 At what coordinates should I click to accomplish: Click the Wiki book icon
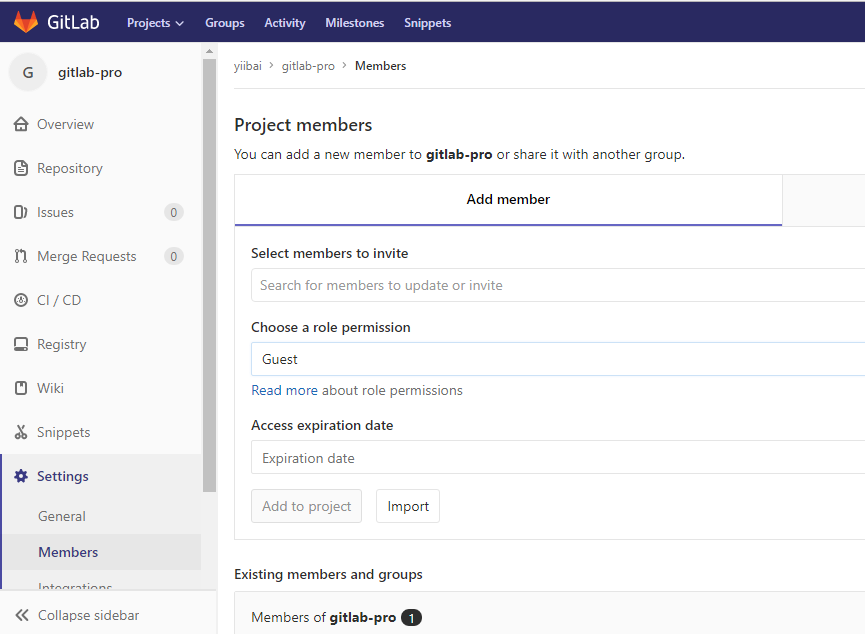[21, 388]
